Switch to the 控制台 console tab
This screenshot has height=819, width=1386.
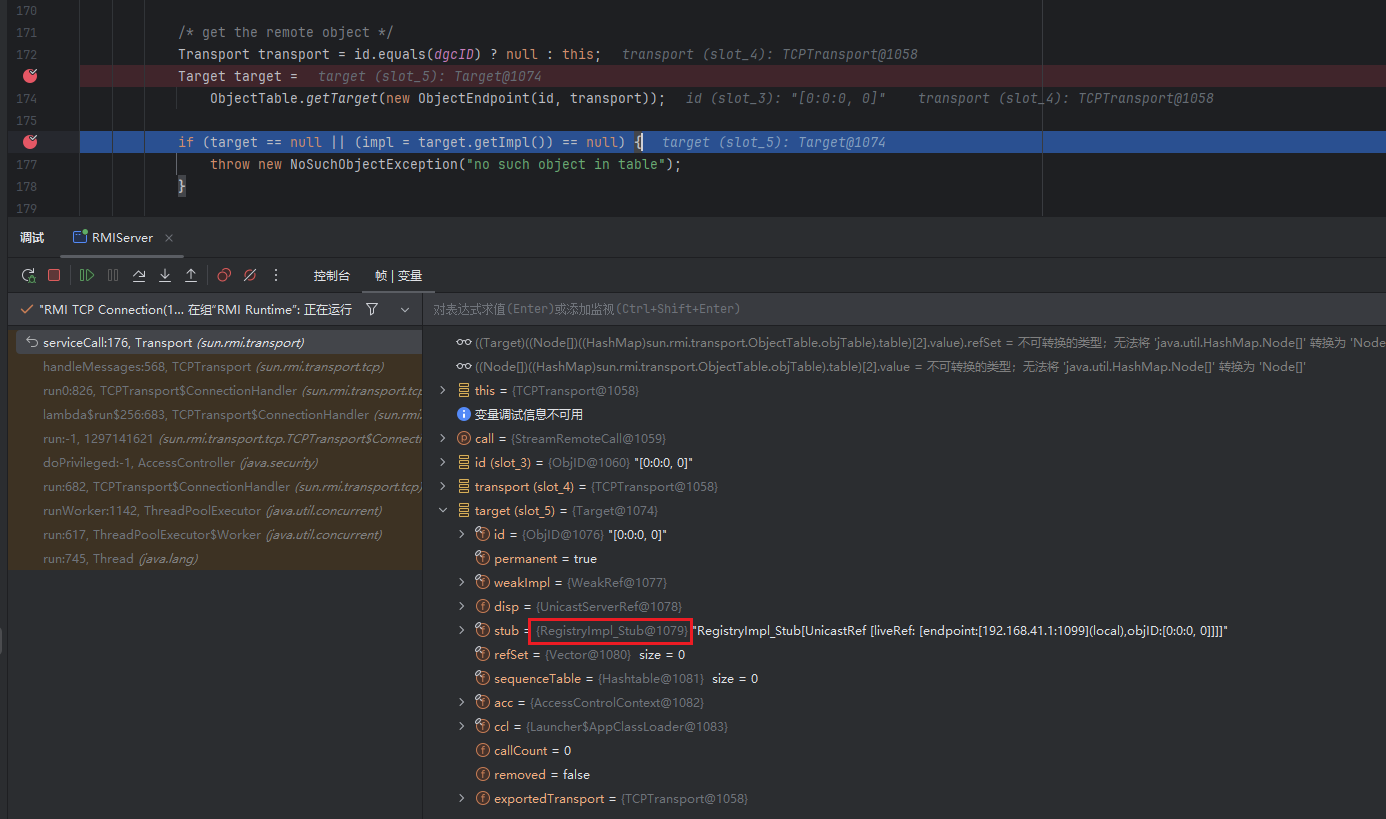(x=331, y=276)
